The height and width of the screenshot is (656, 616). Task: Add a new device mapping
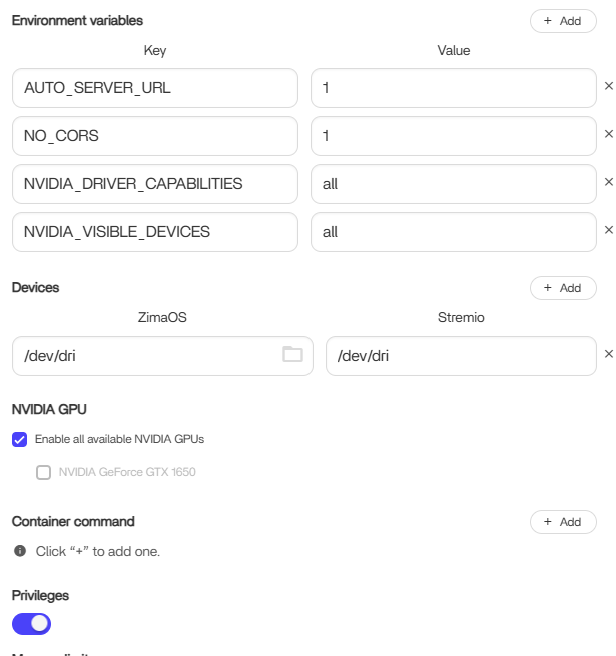coord(563,288)
